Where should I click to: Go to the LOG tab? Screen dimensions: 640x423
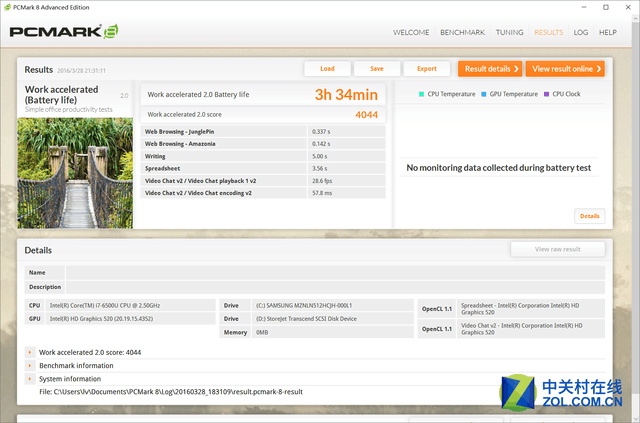click(580, 32)
